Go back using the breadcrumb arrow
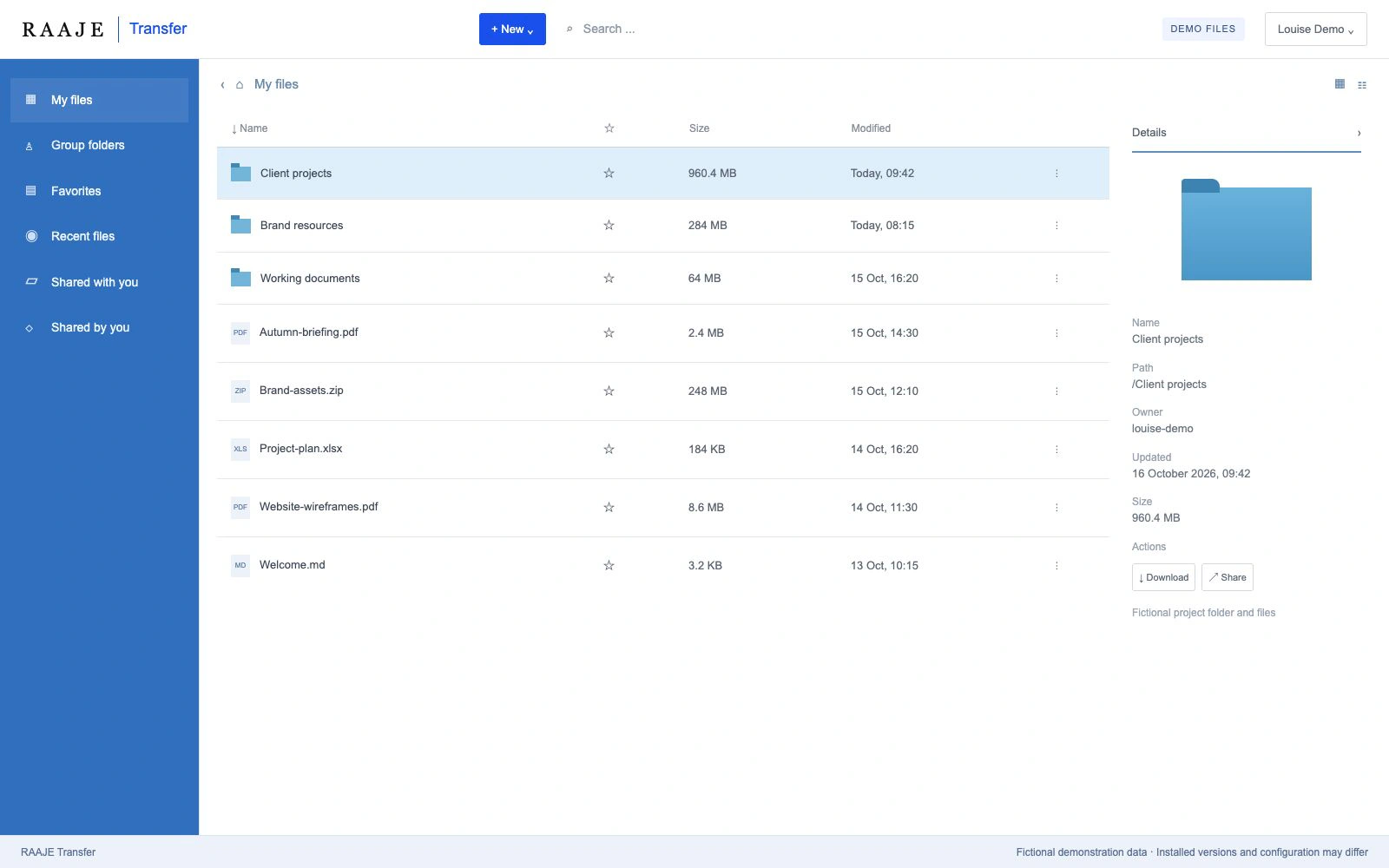The height and width of the screenshot is (868, 1389). (x=222, y=84)
